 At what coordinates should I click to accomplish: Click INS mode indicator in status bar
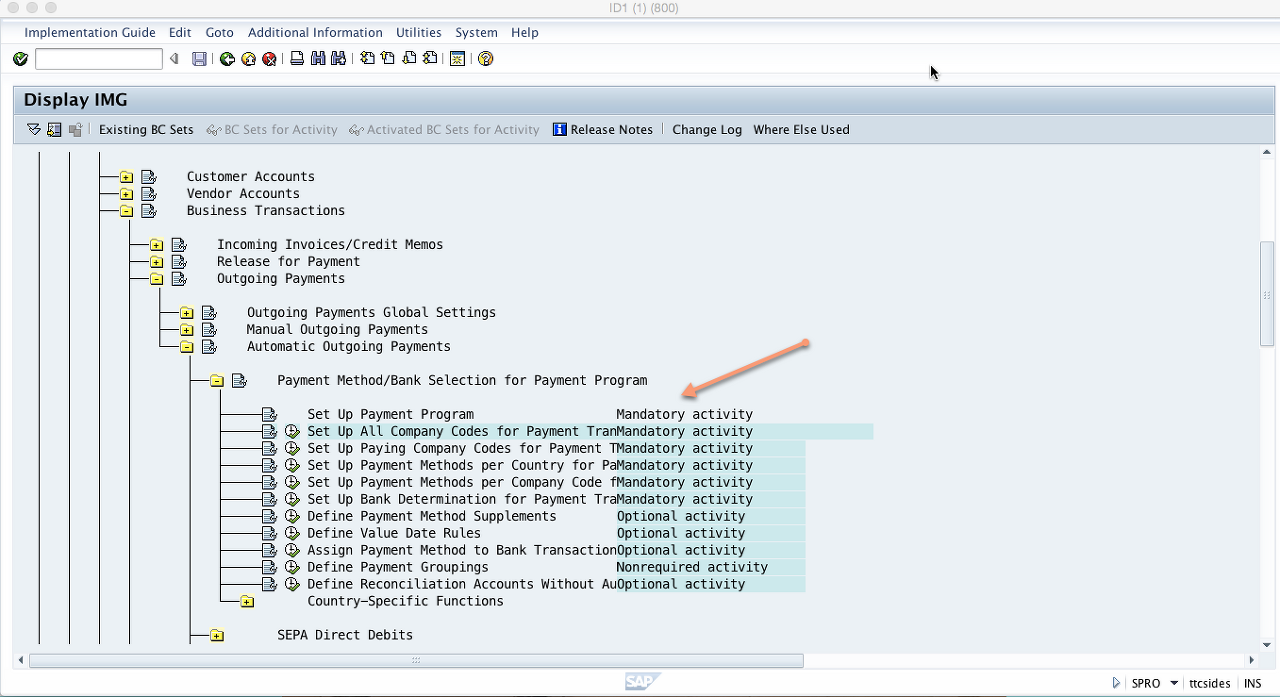coord(1252,684)
